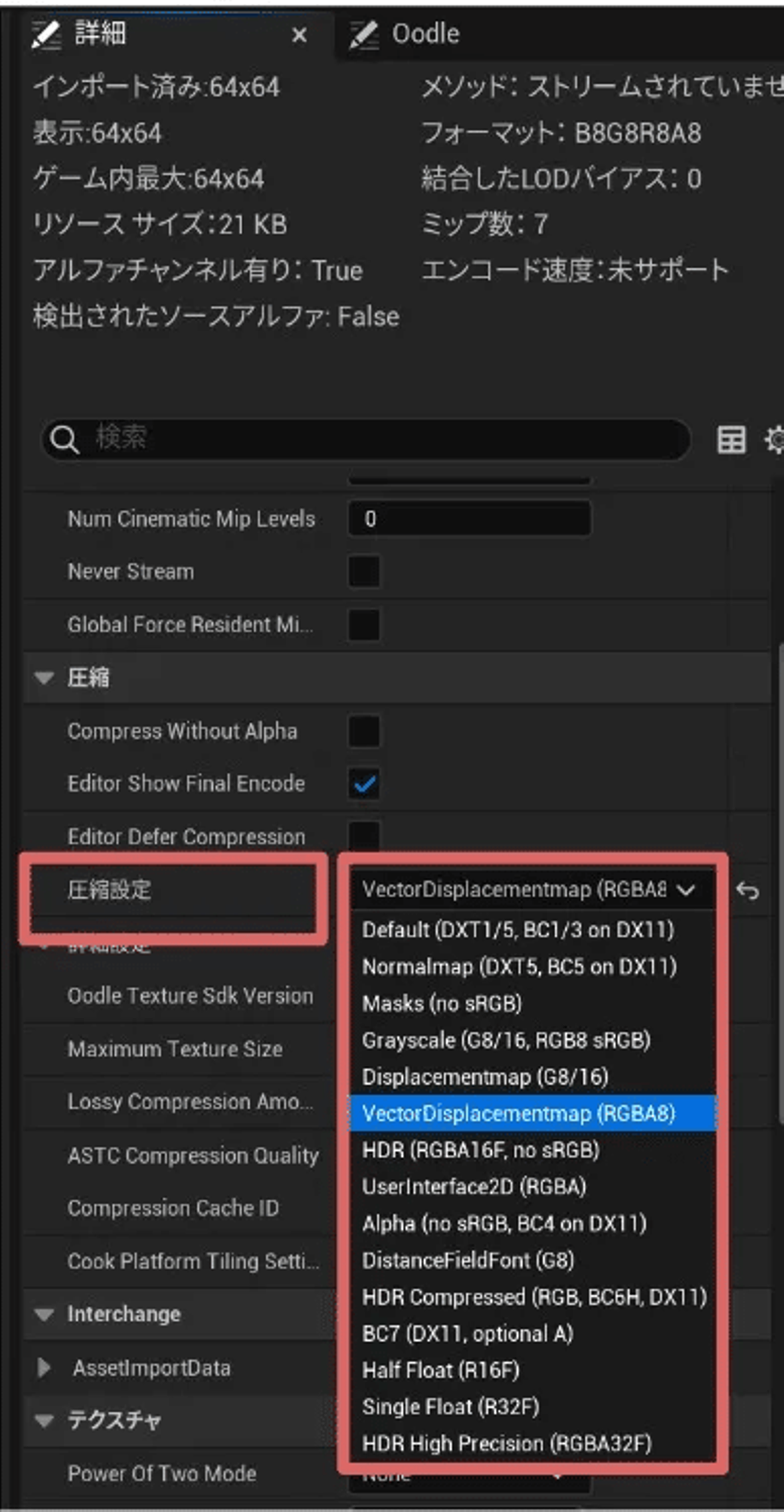Click the VectorDisplacementmap compression dropdown header
The width and height of the screenshot is (784, 1512).
pyautogui.click(x=528, y=890)
